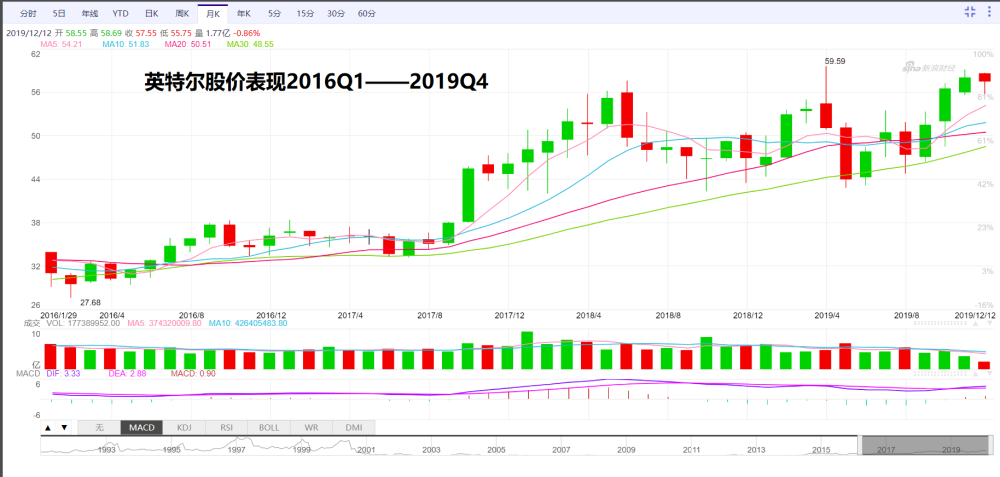Click 1993 on the overview timeline
Screen dimensions: 1000x477
click(x=106, y=450)
